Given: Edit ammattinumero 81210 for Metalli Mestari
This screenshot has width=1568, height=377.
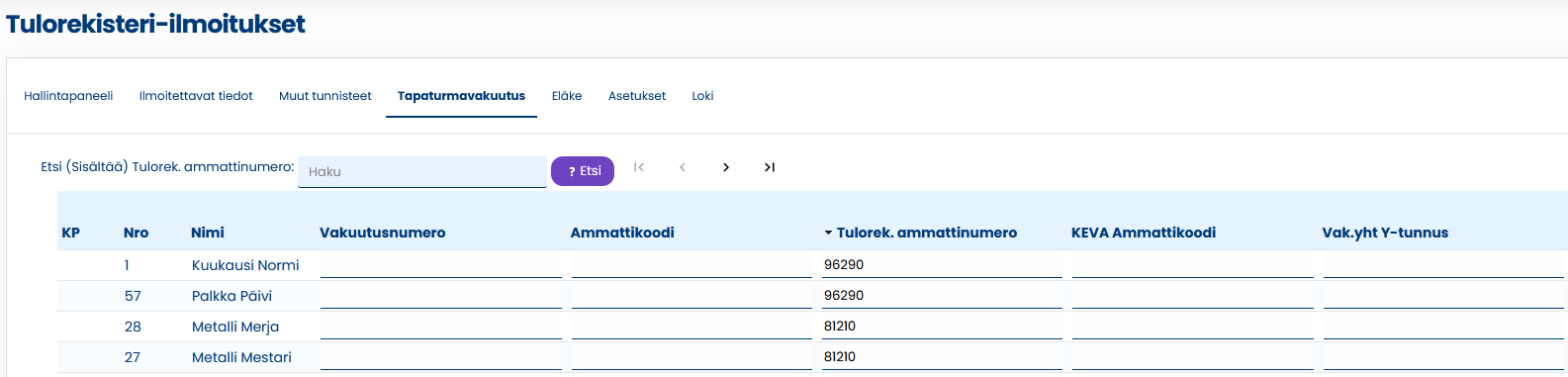Looking at the screenshot, I should tap(942, 357).
